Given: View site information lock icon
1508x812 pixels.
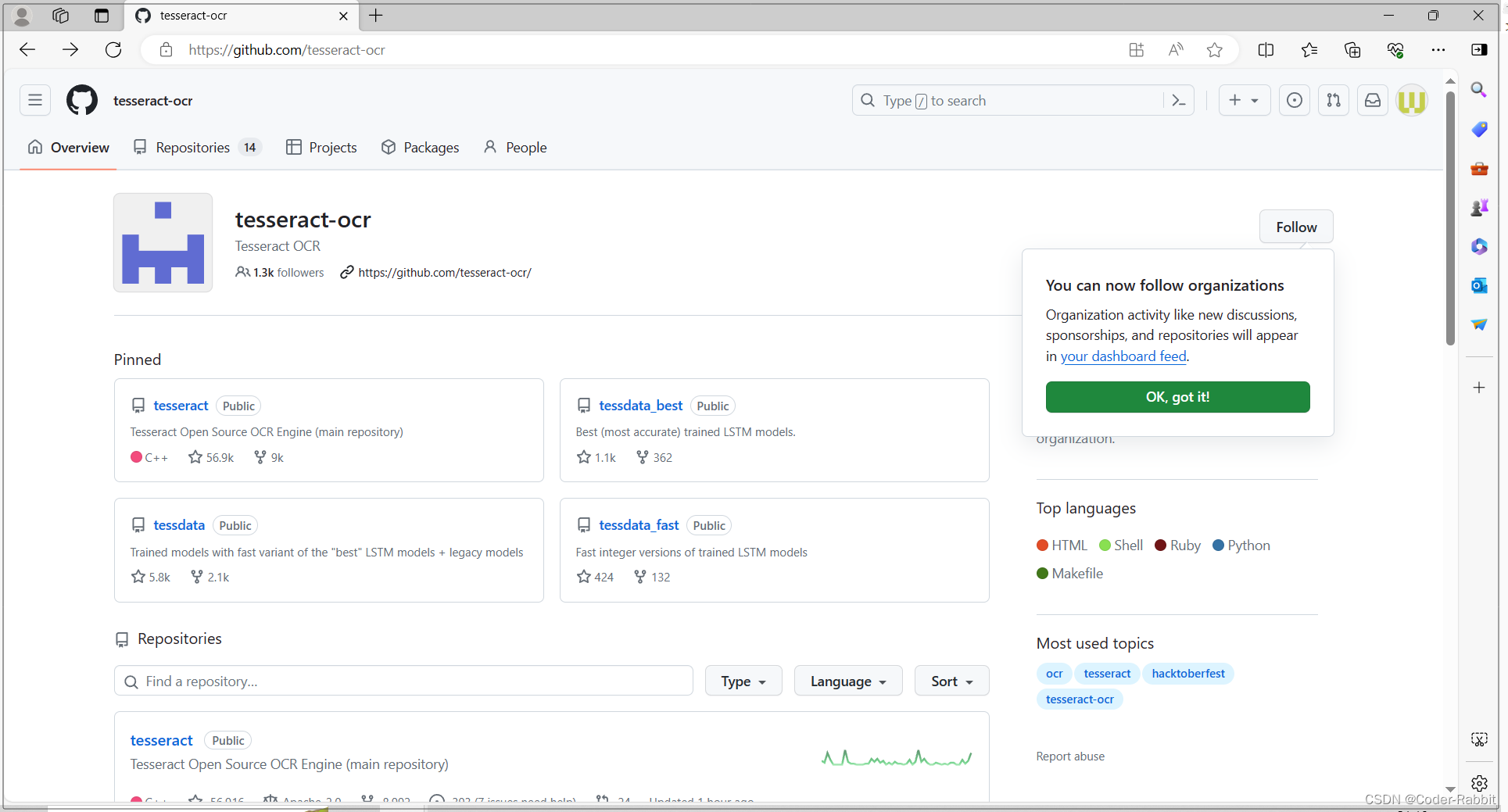Looking at the screenshot, I should pyautogui.click(x=166, y=50).
